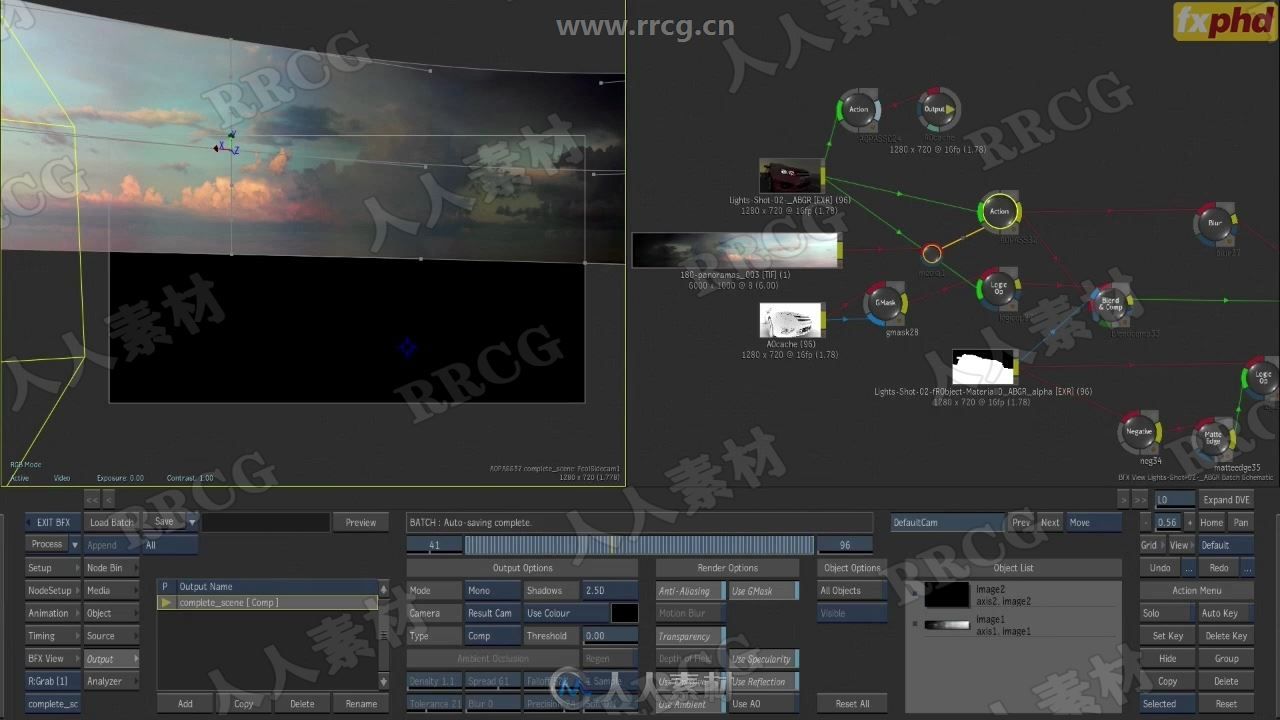Click the axis gizmo in the viewport

click(x=227, y=145)
